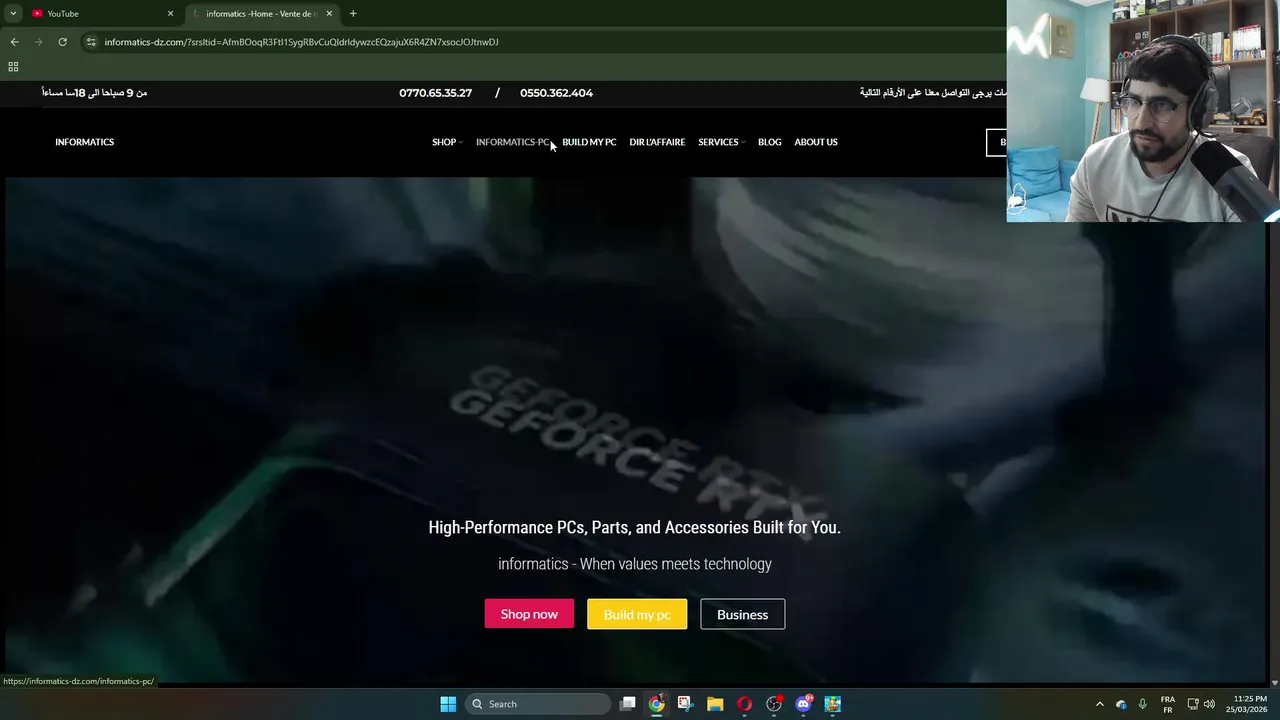
Task: Open OneDrive cloud tray icon
Action: pyautogui.click(x=1121, y=704)
